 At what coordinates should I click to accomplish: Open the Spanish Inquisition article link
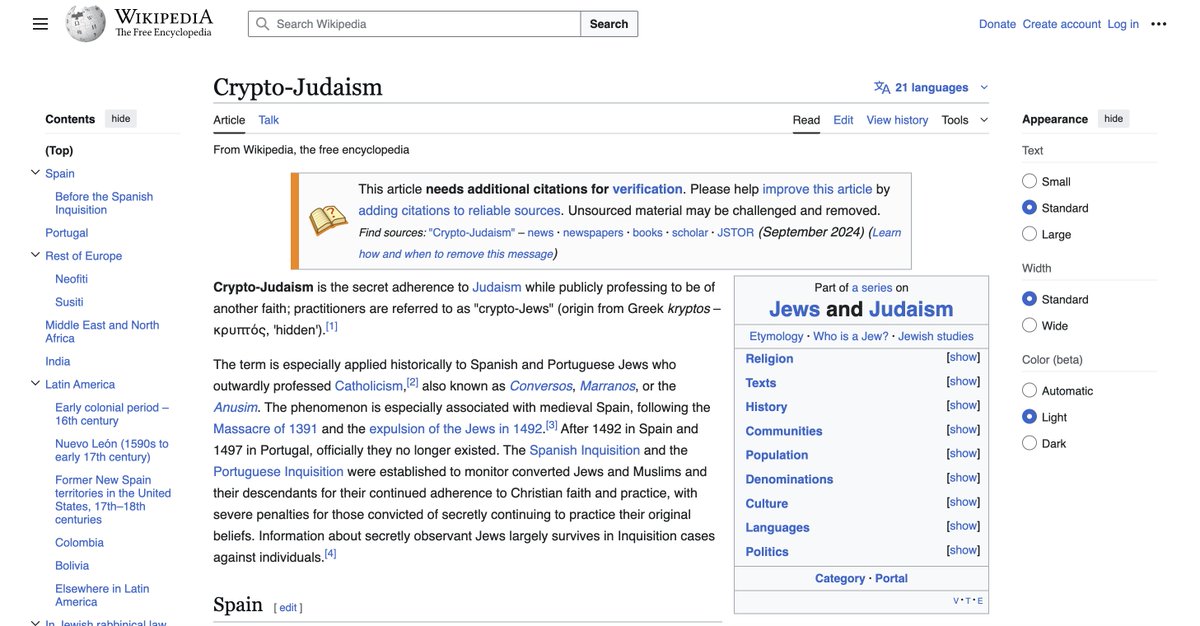click(585, 450)
